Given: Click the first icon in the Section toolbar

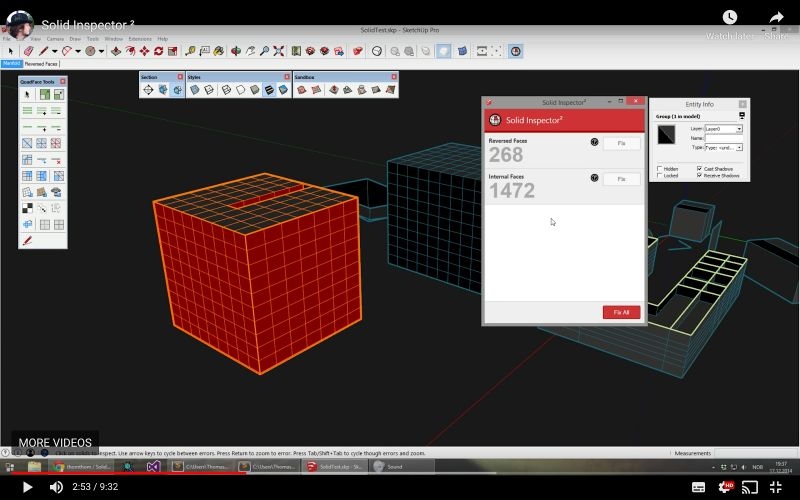Looking at the screenshot, I should [x=148, y=90].
